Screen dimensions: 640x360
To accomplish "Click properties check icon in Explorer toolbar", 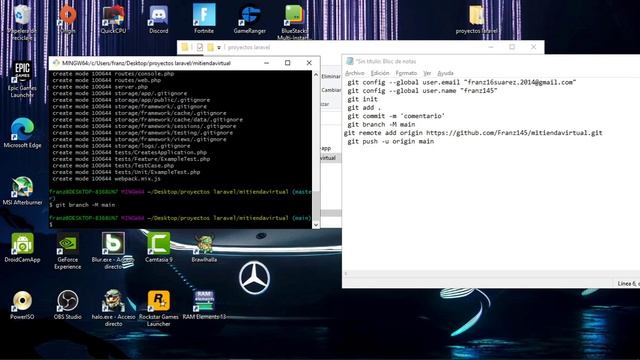I will click(200, 47).
